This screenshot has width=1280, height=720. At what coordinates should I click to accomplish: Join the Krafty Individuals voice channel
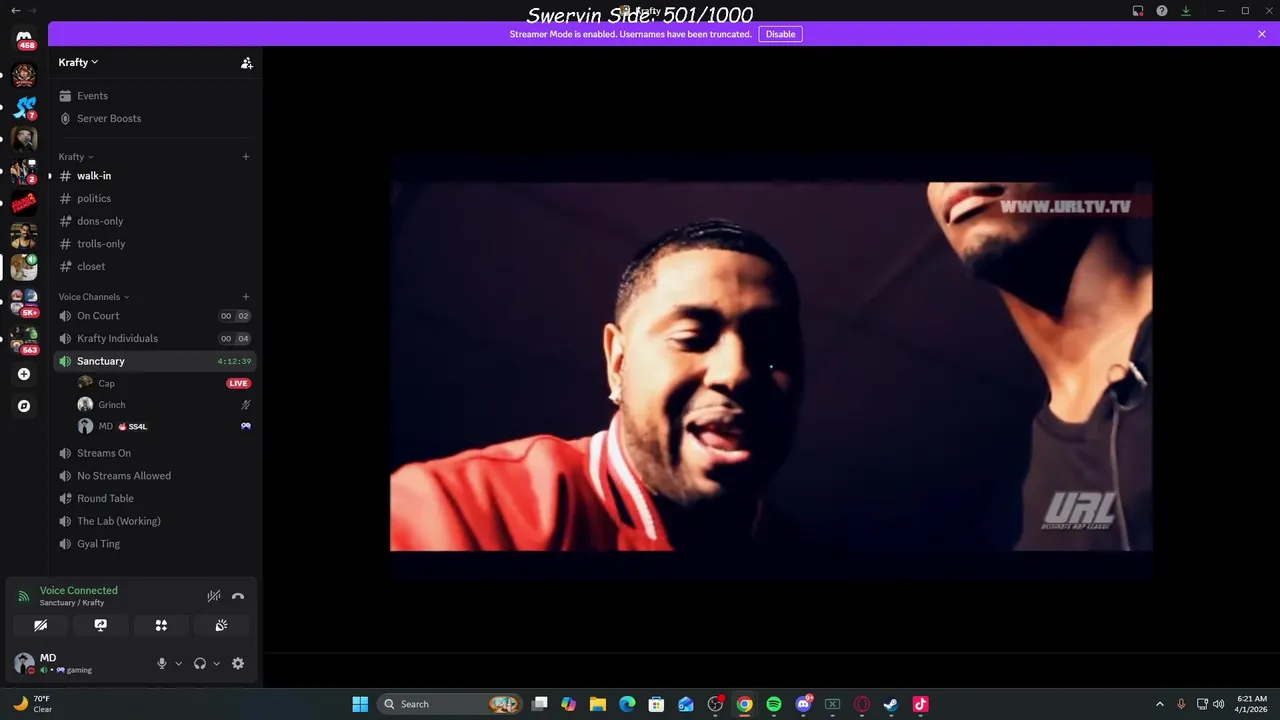155,338
